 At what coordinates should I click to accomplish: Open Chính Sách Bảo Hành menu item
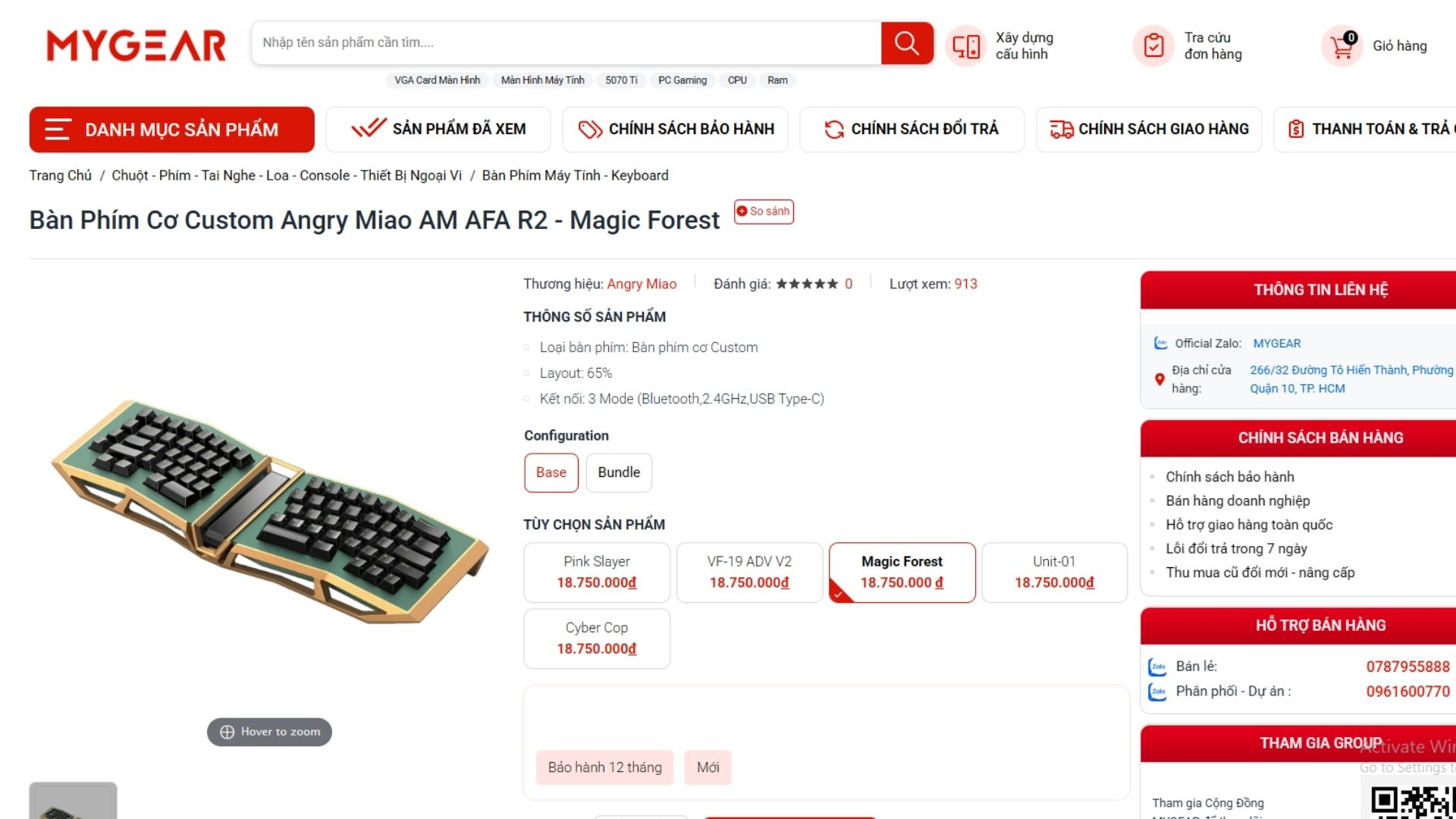pyautogui.click(x=675, y=130)
